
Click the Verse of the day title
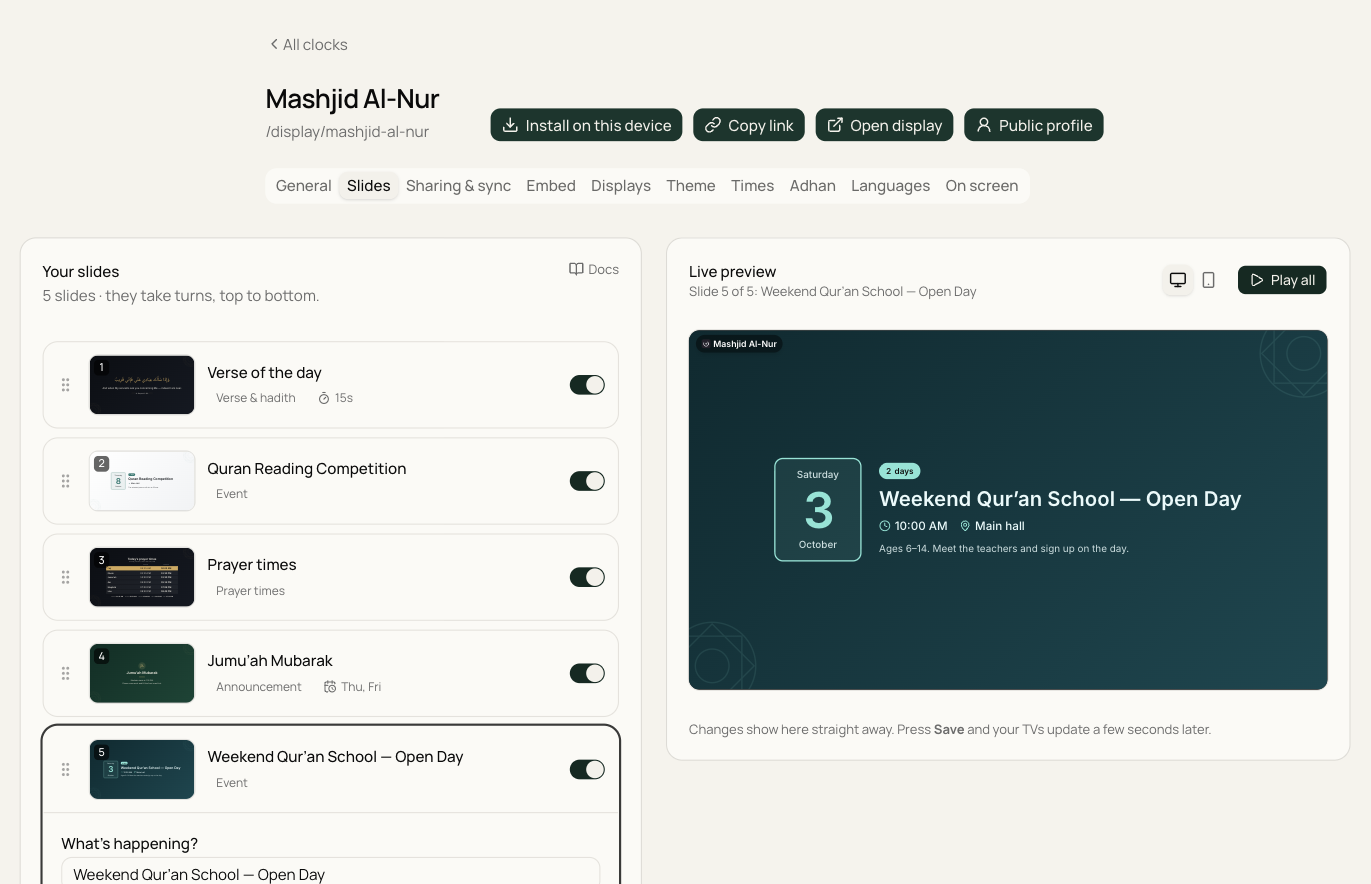click(264, 373)
